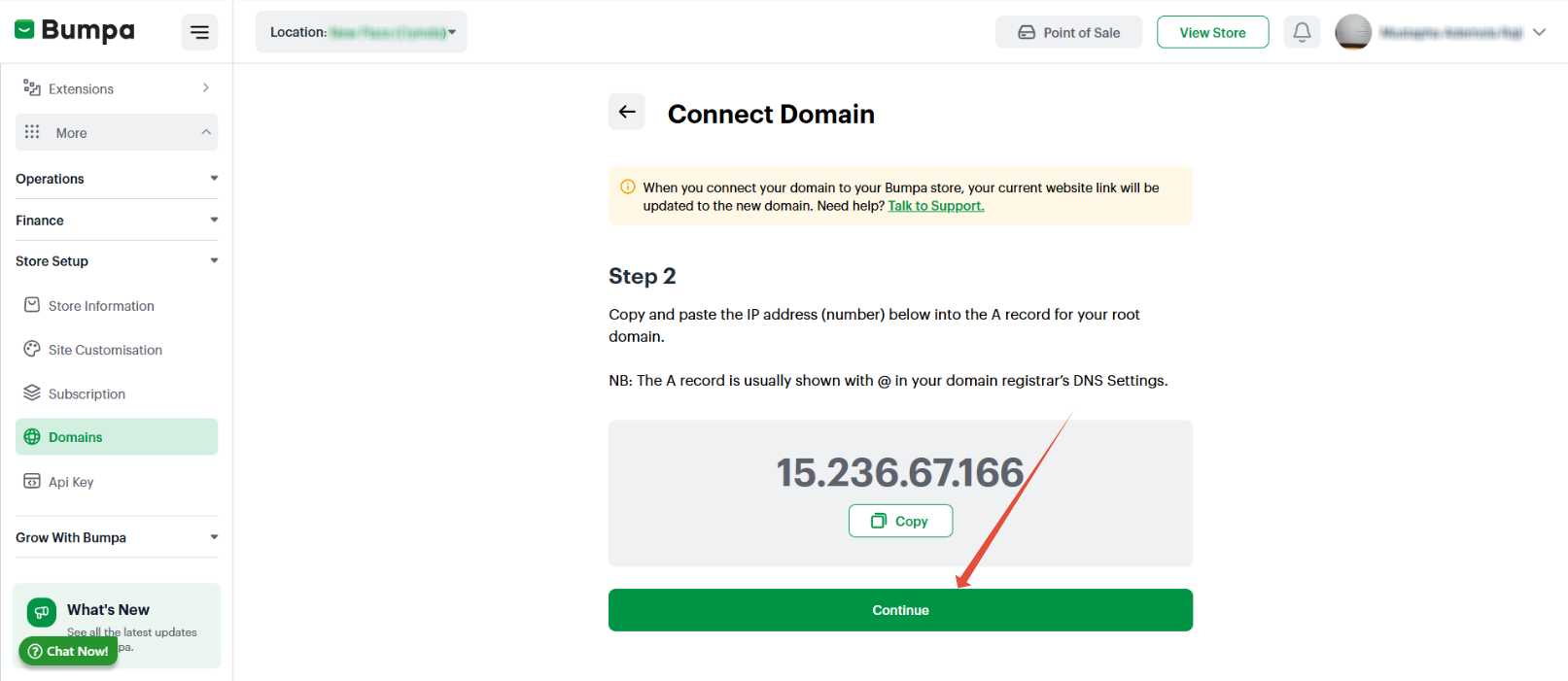This screenshot has height=681, width=1568.
Task: Click the View Store button
Action: click(x=1212, y=32)
